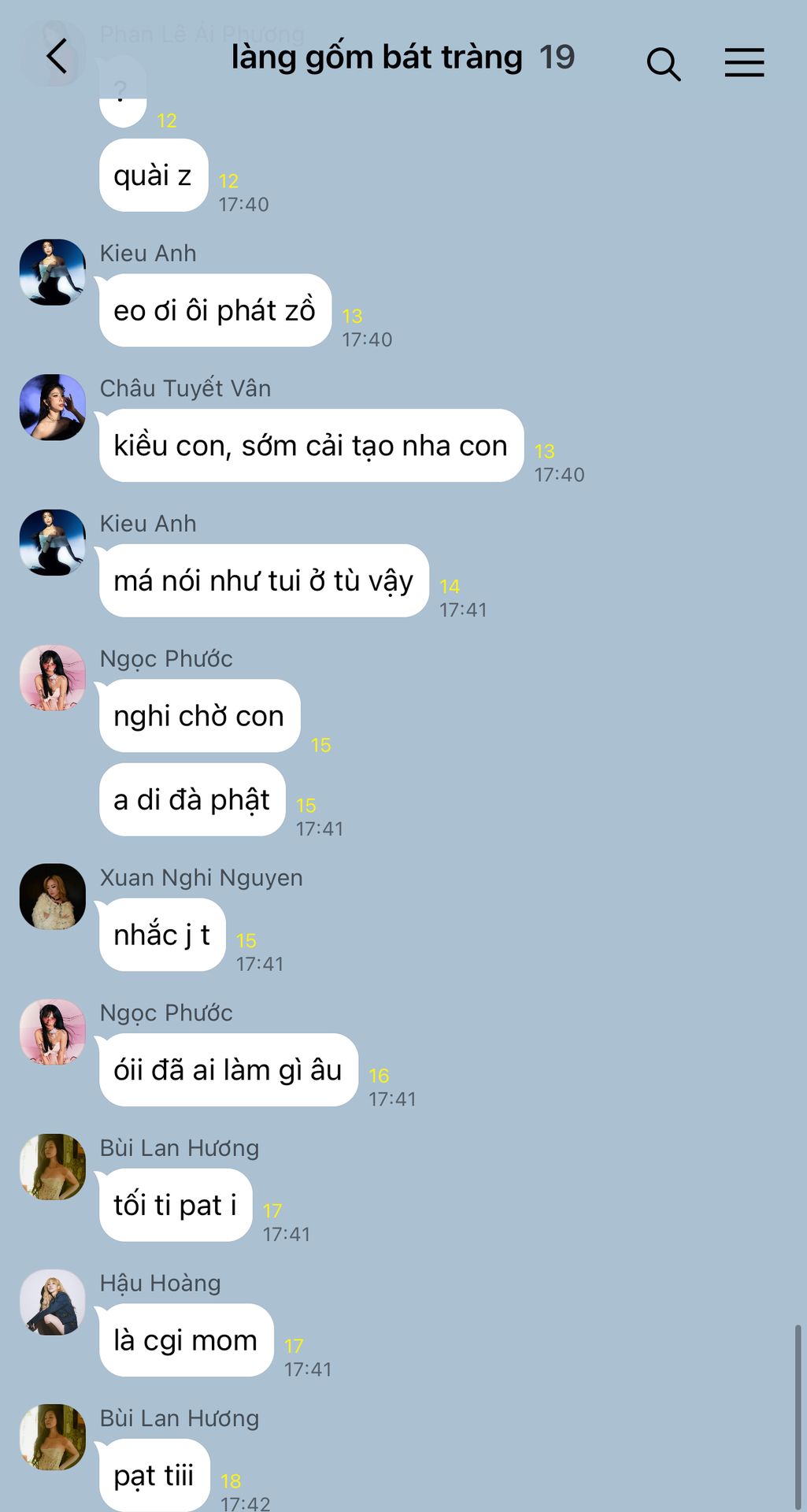The image size is (807, 1512).
Task: Select the message 'nhắc j t'
Action: pyautogui.click(x=162, y=935)
